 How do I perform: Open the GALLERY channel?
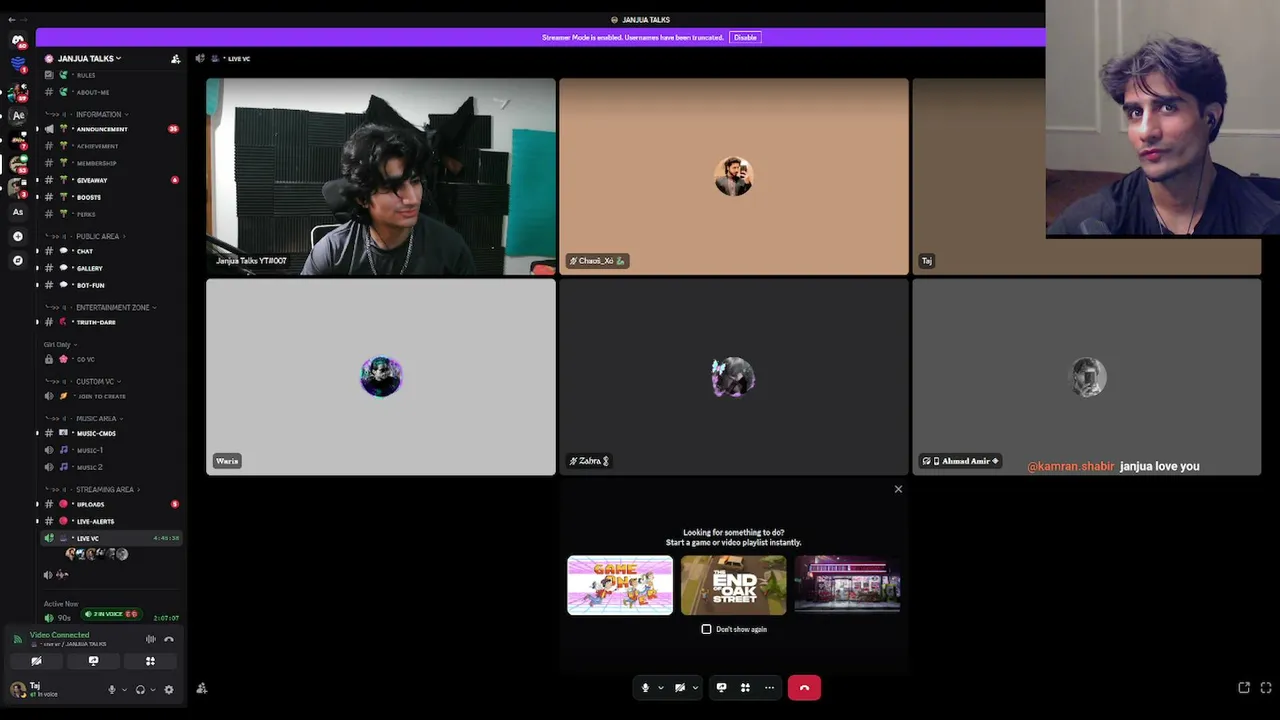click(112, 268)
